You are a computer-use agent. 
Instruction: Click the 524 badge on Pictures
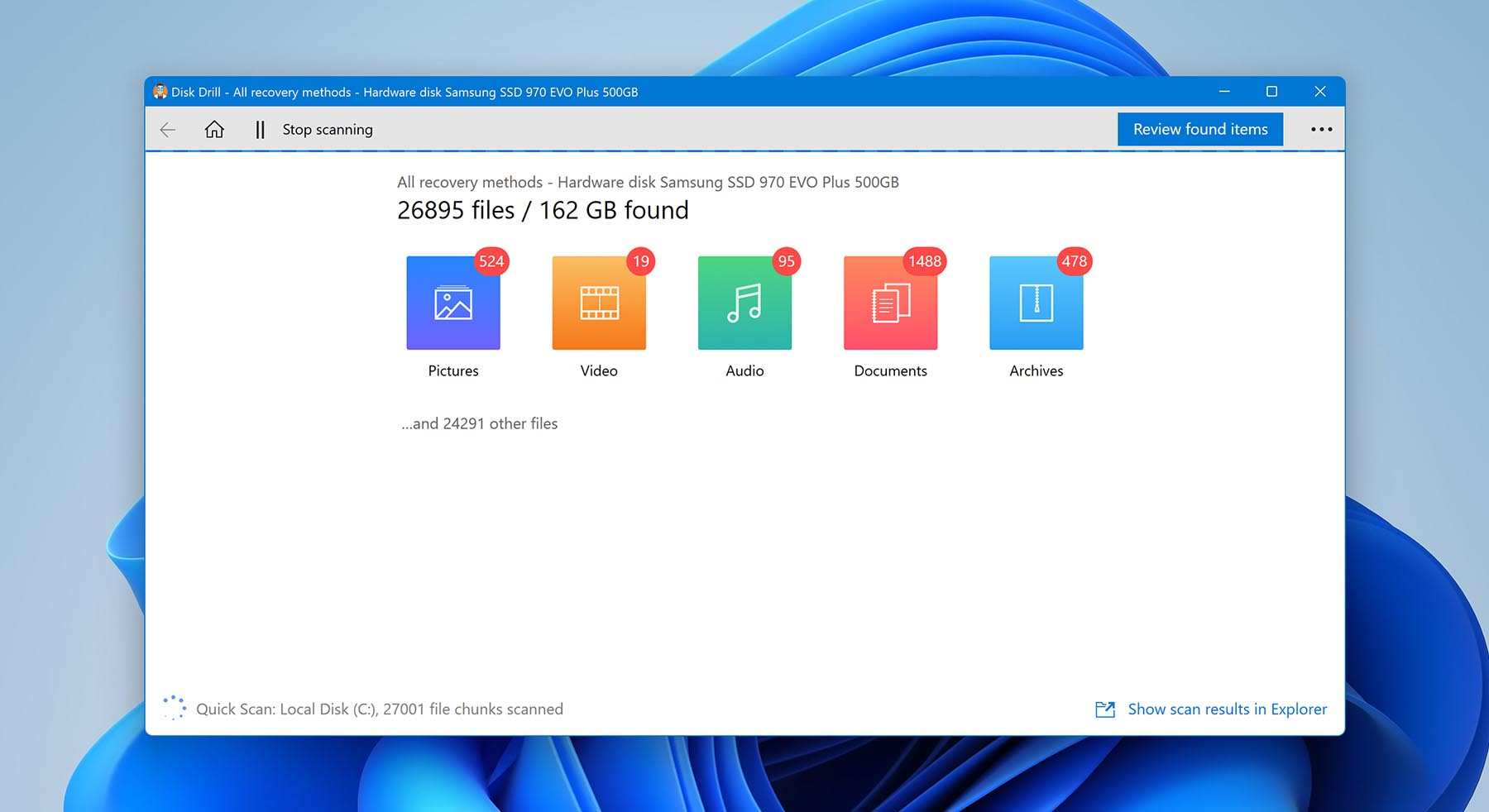coord(491,261)
